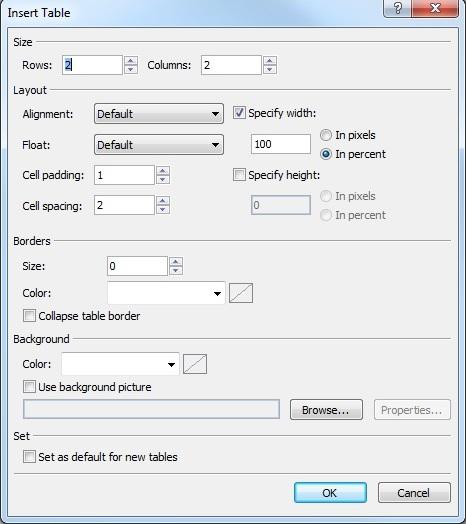Expand the Borders Color dropdown

point(166,293)
